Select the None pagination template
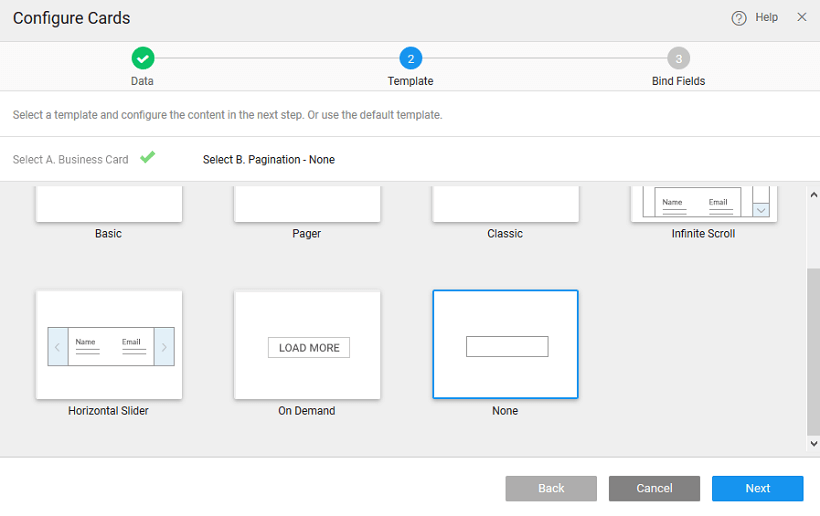The image size is (820, 516). pos(505,345)
